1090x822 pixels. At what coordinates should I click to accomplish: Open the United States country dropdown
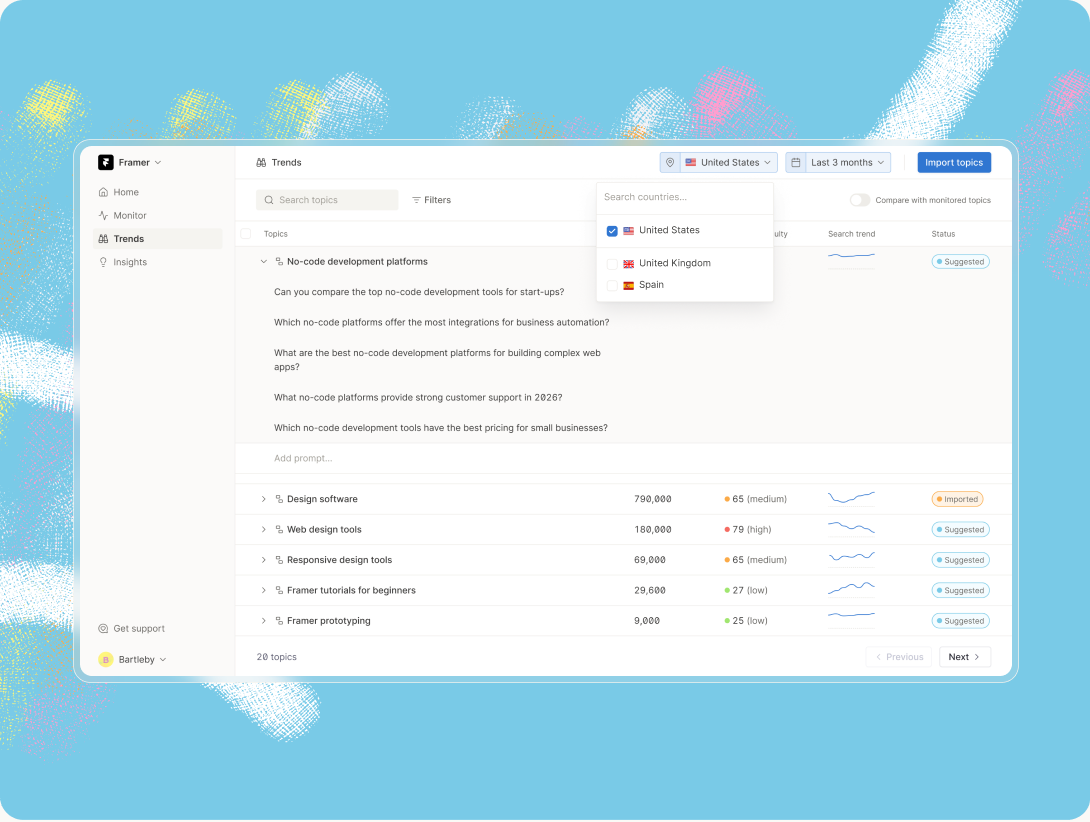pos(729,163)
